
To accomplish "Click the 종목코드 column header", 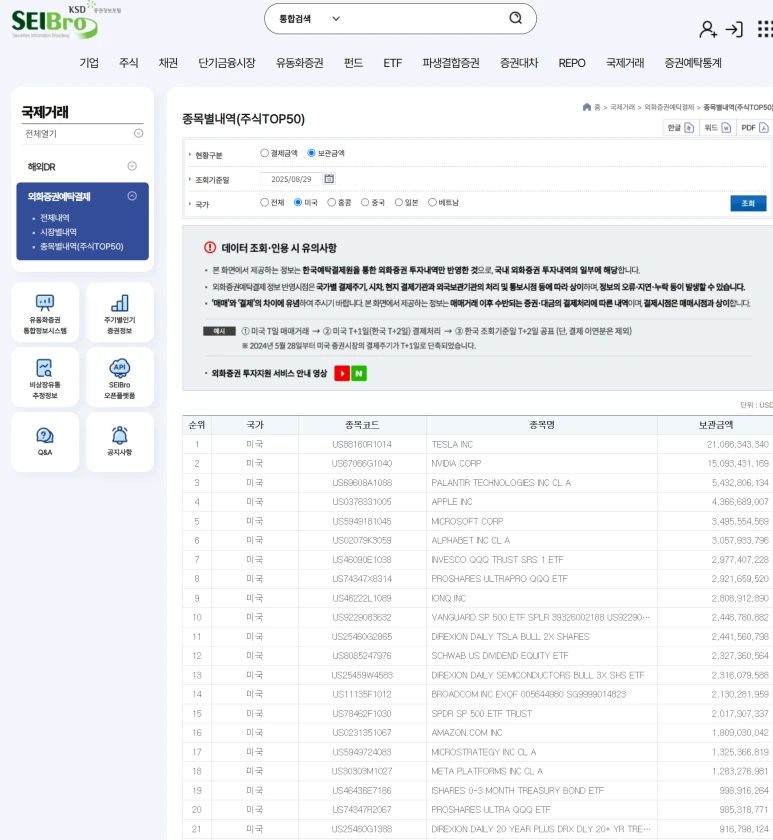I will click(362, 425).
